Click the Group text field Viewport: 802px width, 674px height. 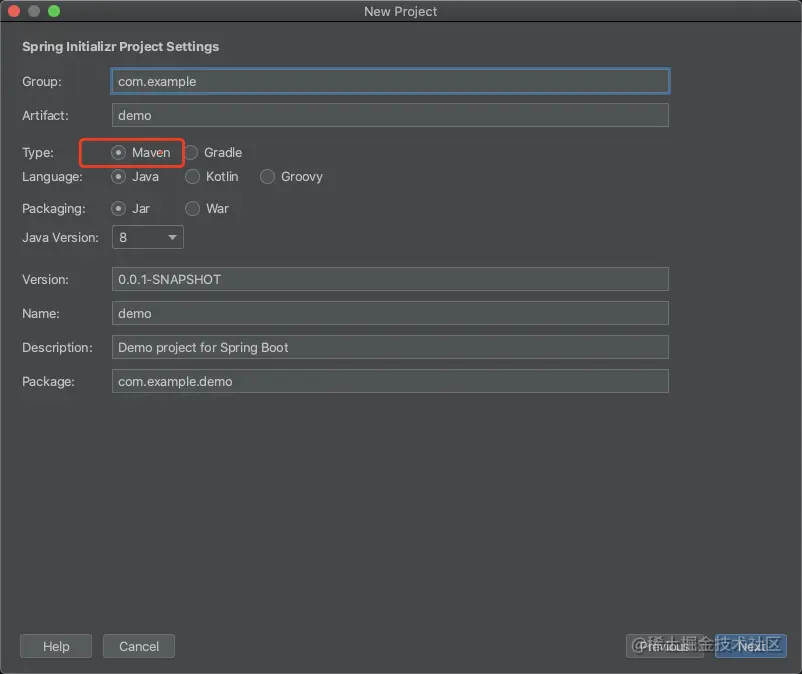390,82
